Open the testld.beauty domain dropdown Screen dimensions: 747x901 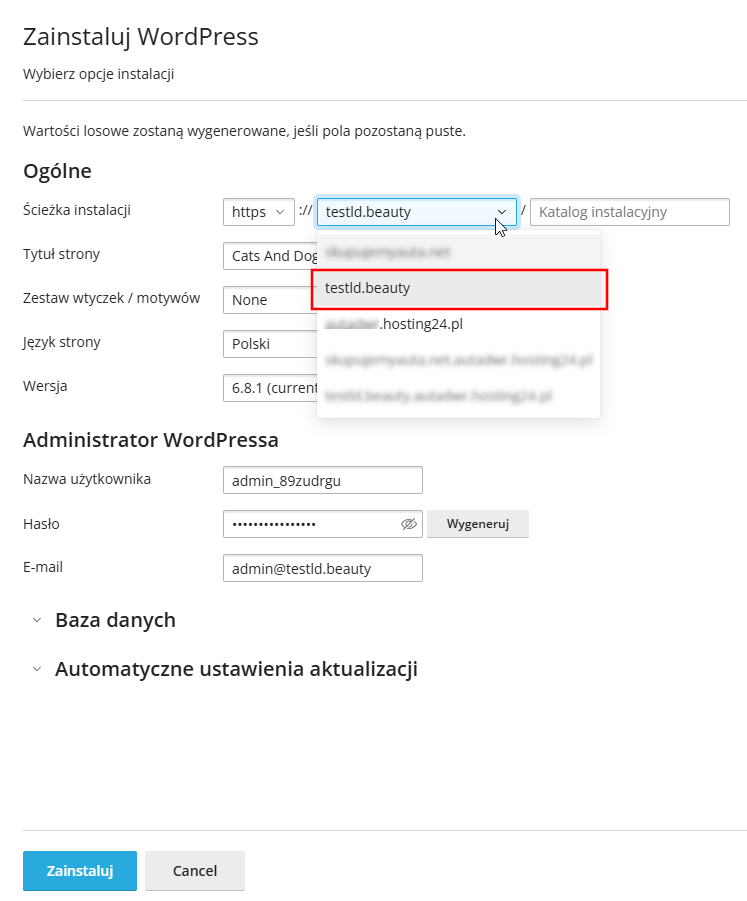417,212
